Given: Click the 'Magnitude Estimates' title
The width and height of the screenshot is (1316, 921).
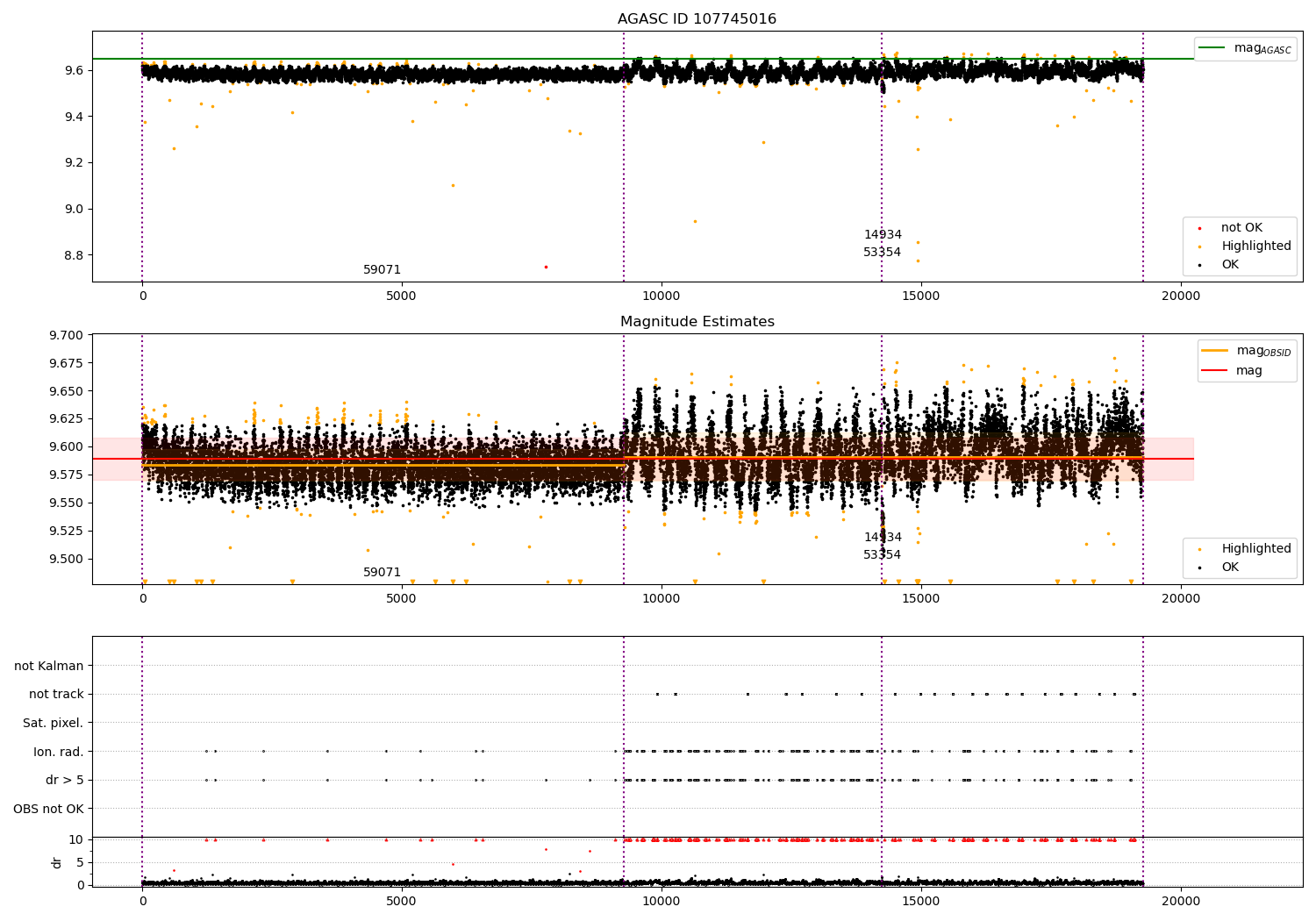Looking at the screenshot, I should coord(697,322).
